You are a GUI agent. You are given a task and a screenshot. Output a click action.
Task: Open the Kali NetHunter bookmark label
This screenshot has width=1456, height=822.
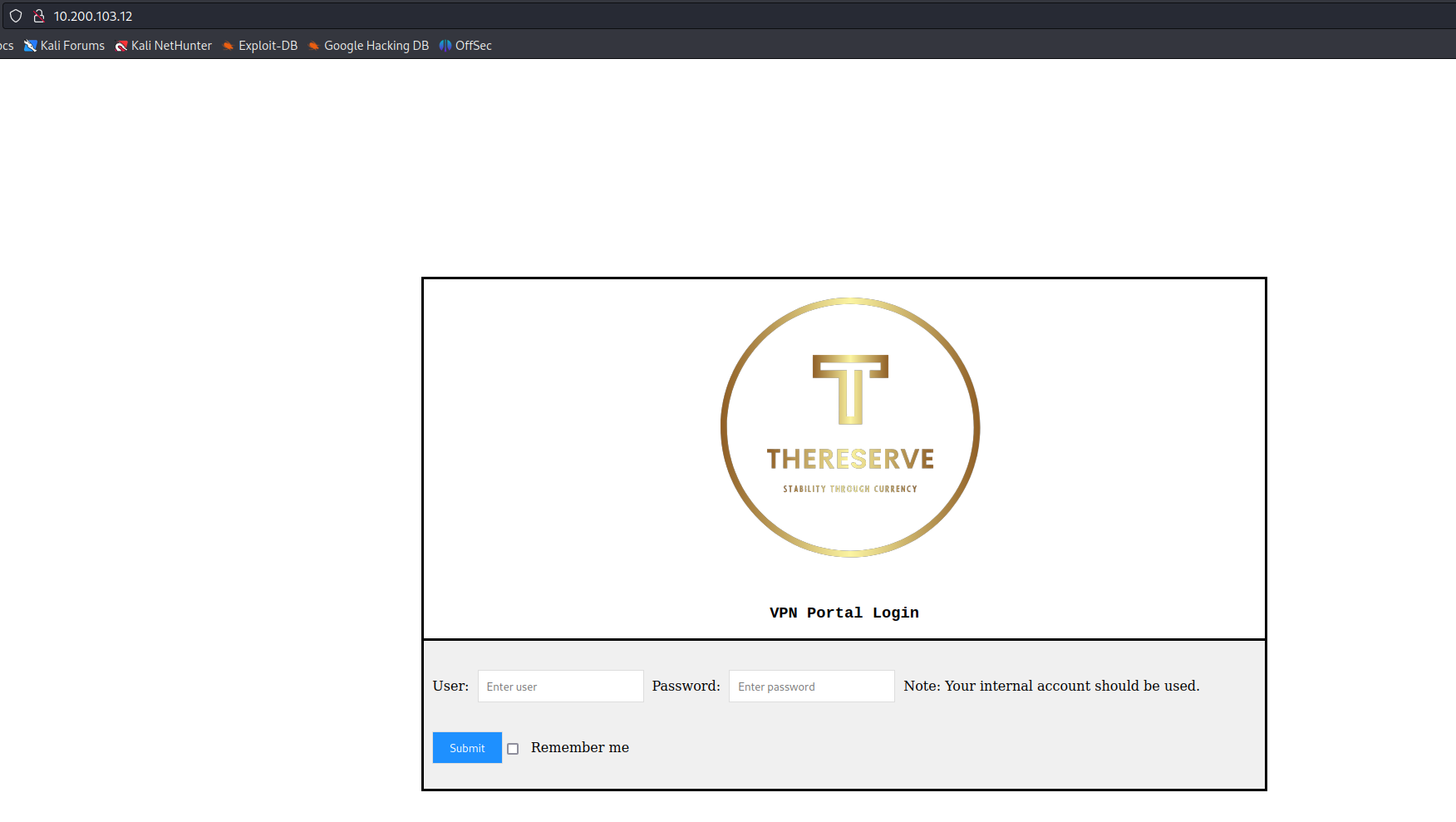point(171,46)
